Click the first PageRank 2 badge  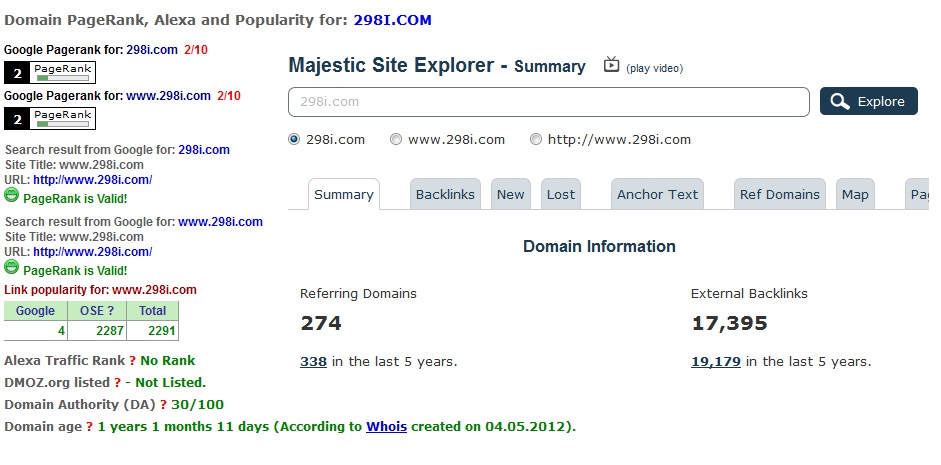tap(50, 73)
